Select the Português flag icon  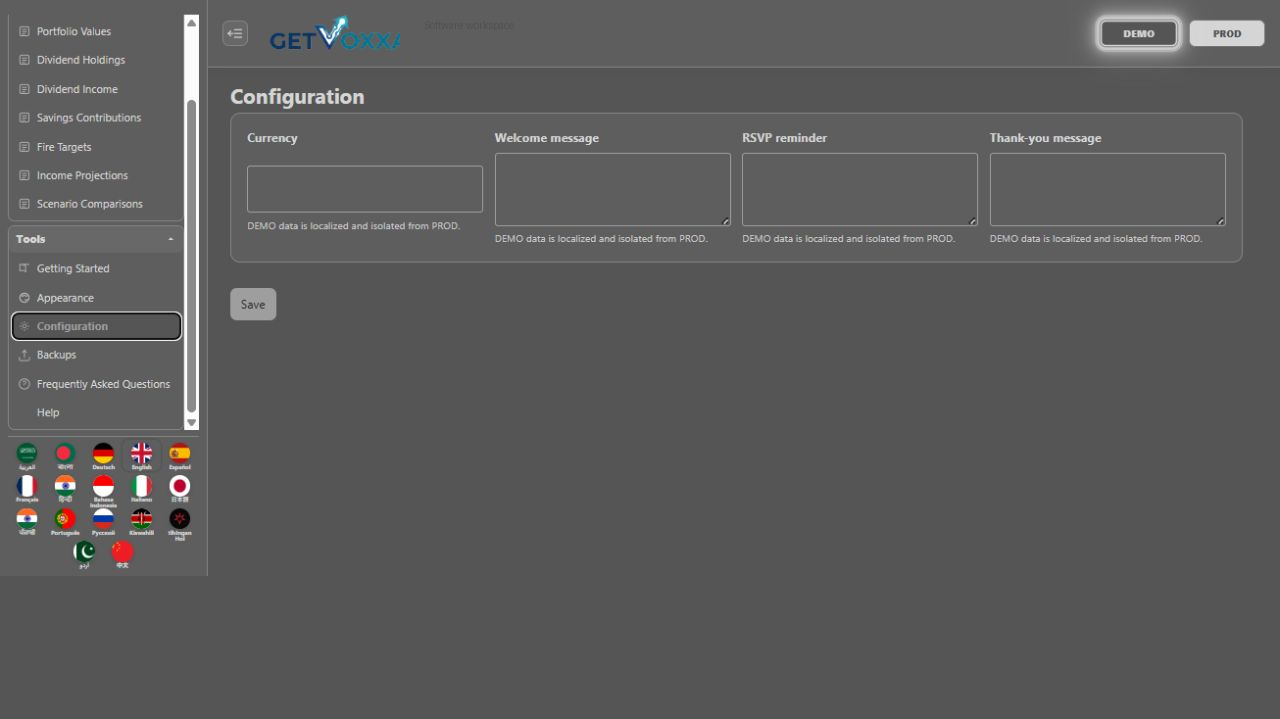click(x=65, y=522)
